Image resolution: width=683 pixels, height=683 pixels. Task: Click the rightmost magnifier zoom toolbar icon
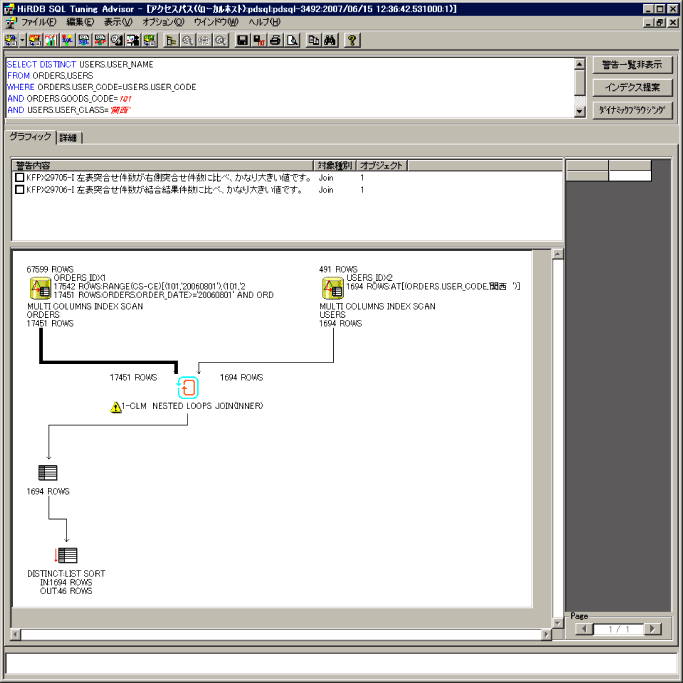coord(221,41)
